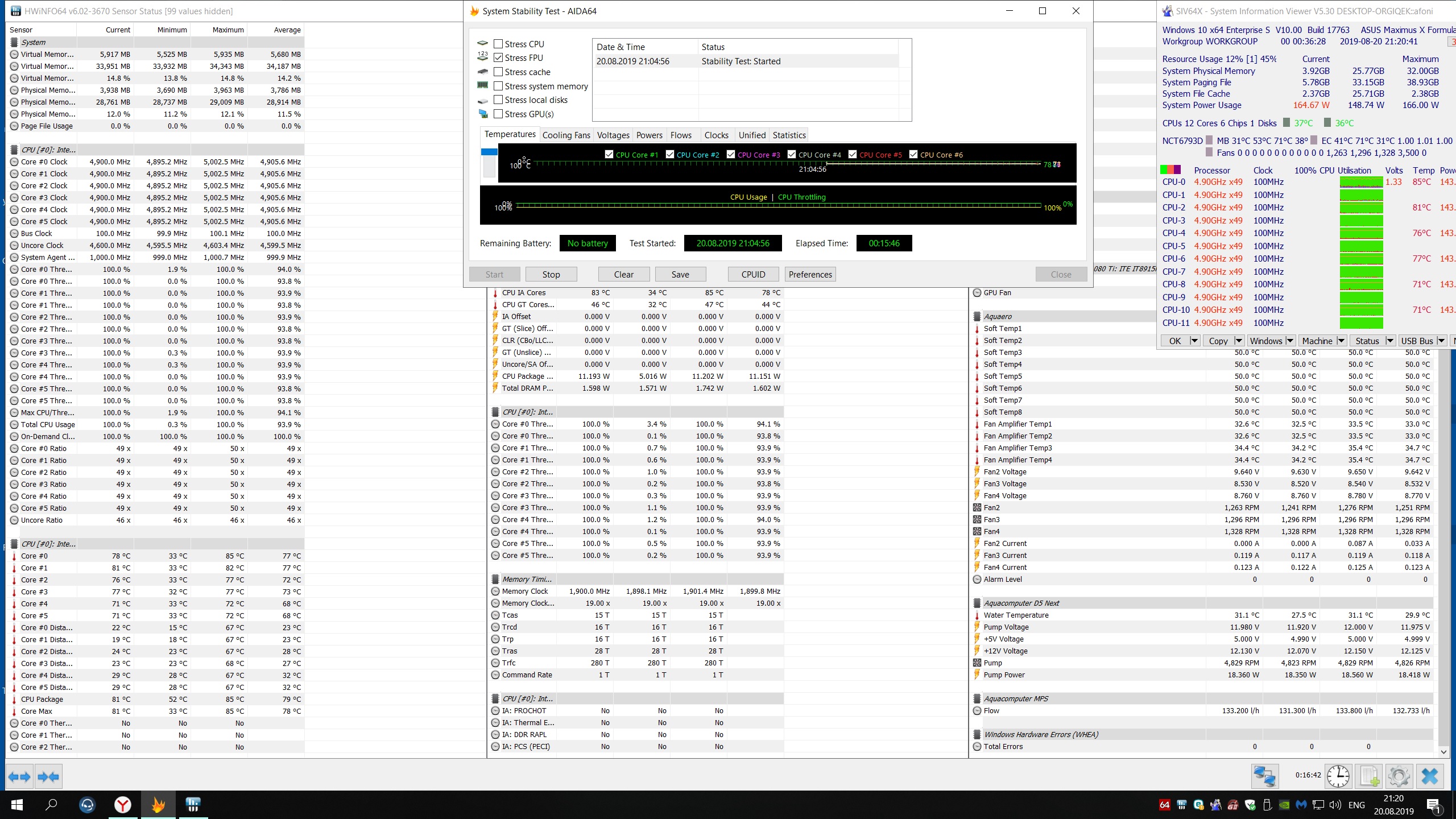Open HWiNFO sensor settings gear icon
Screen dimensions: 1456x819
(x=1399, y=776)
